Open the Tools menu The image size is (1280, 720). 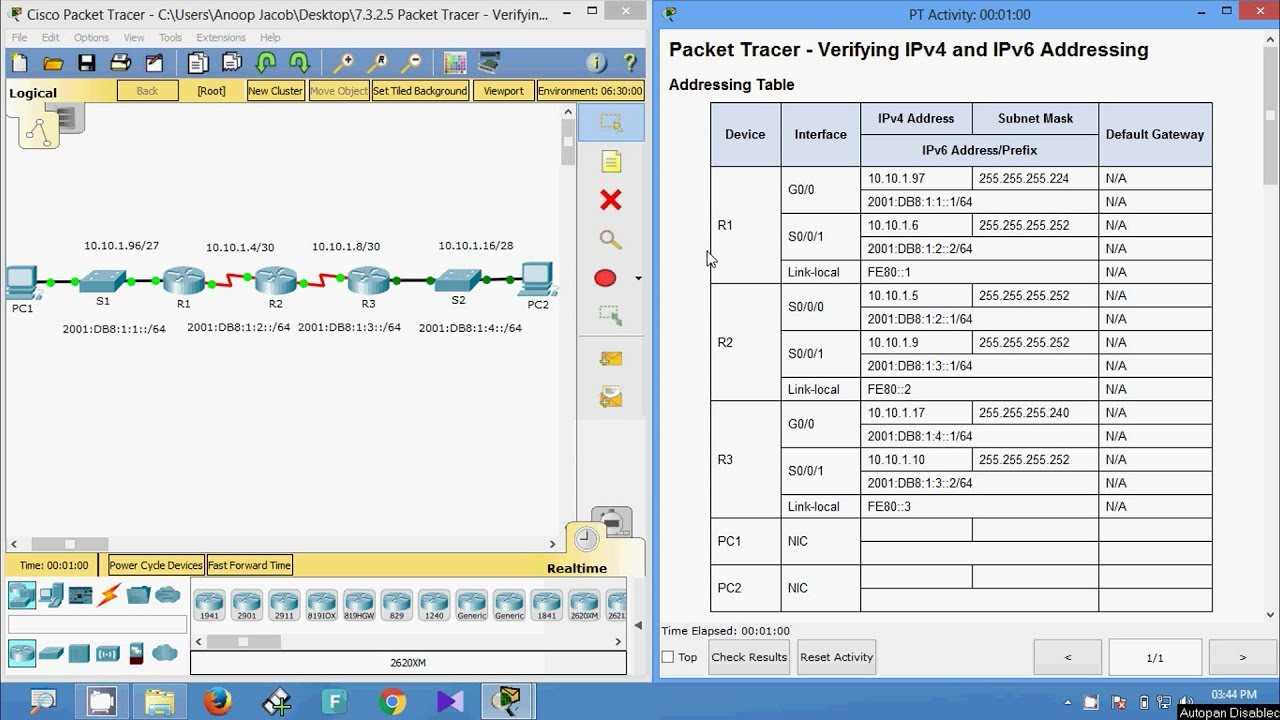click(x=171, y=38)
